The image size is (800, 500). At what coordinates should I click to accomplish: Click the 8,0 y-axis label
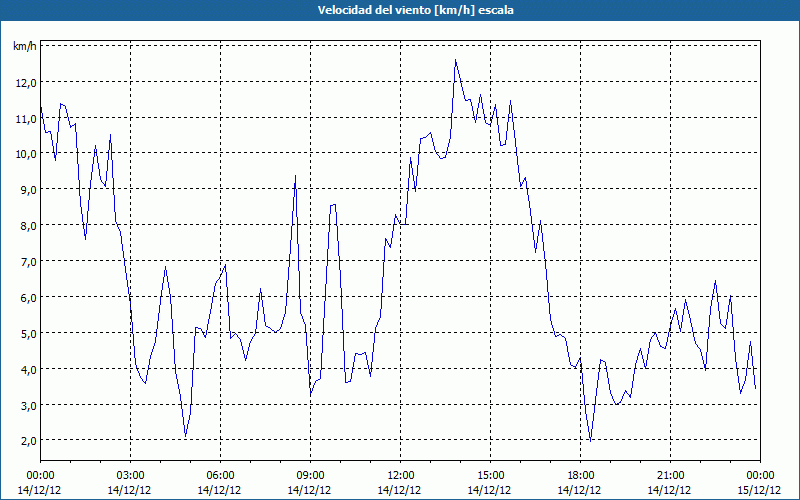(x=28, y=226)
